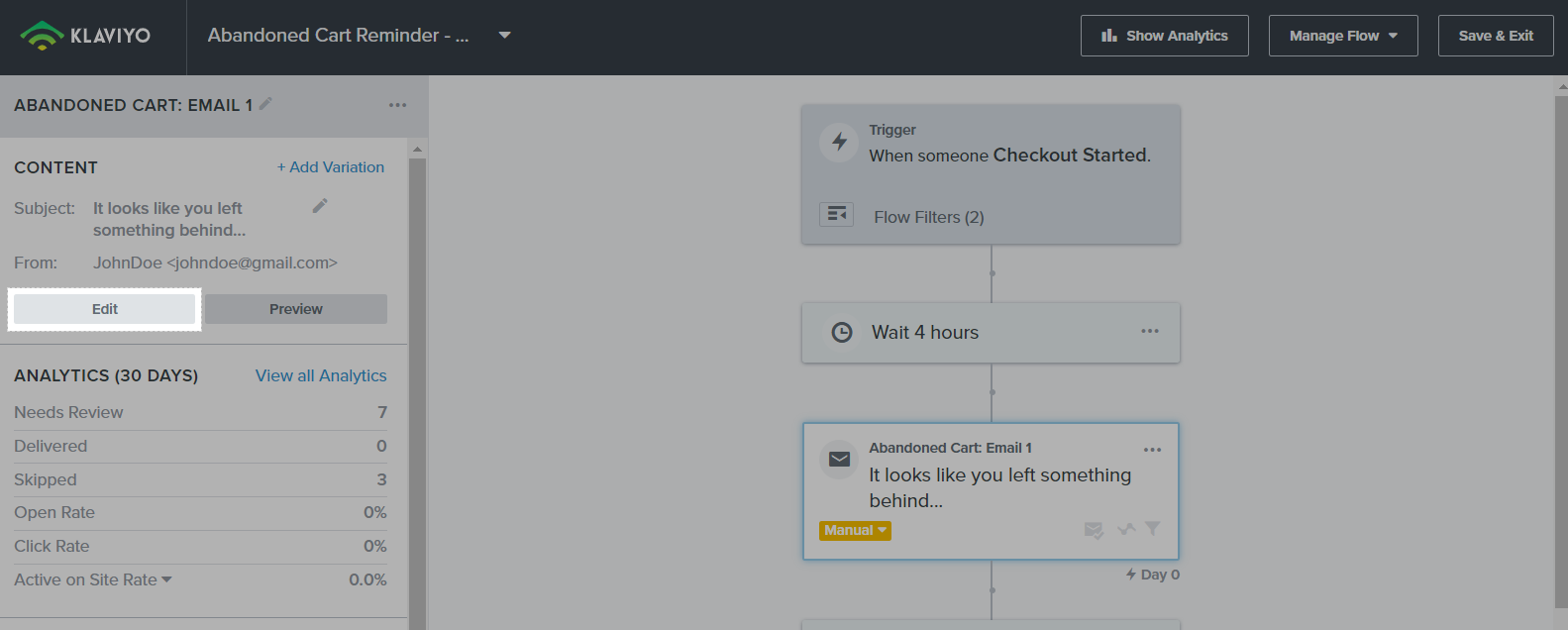The width and height of the screenshot is (1568, 630).
Task: Click the Trigger lightning bolt icon
Action: pyautogui.click(x=839, y=142)
